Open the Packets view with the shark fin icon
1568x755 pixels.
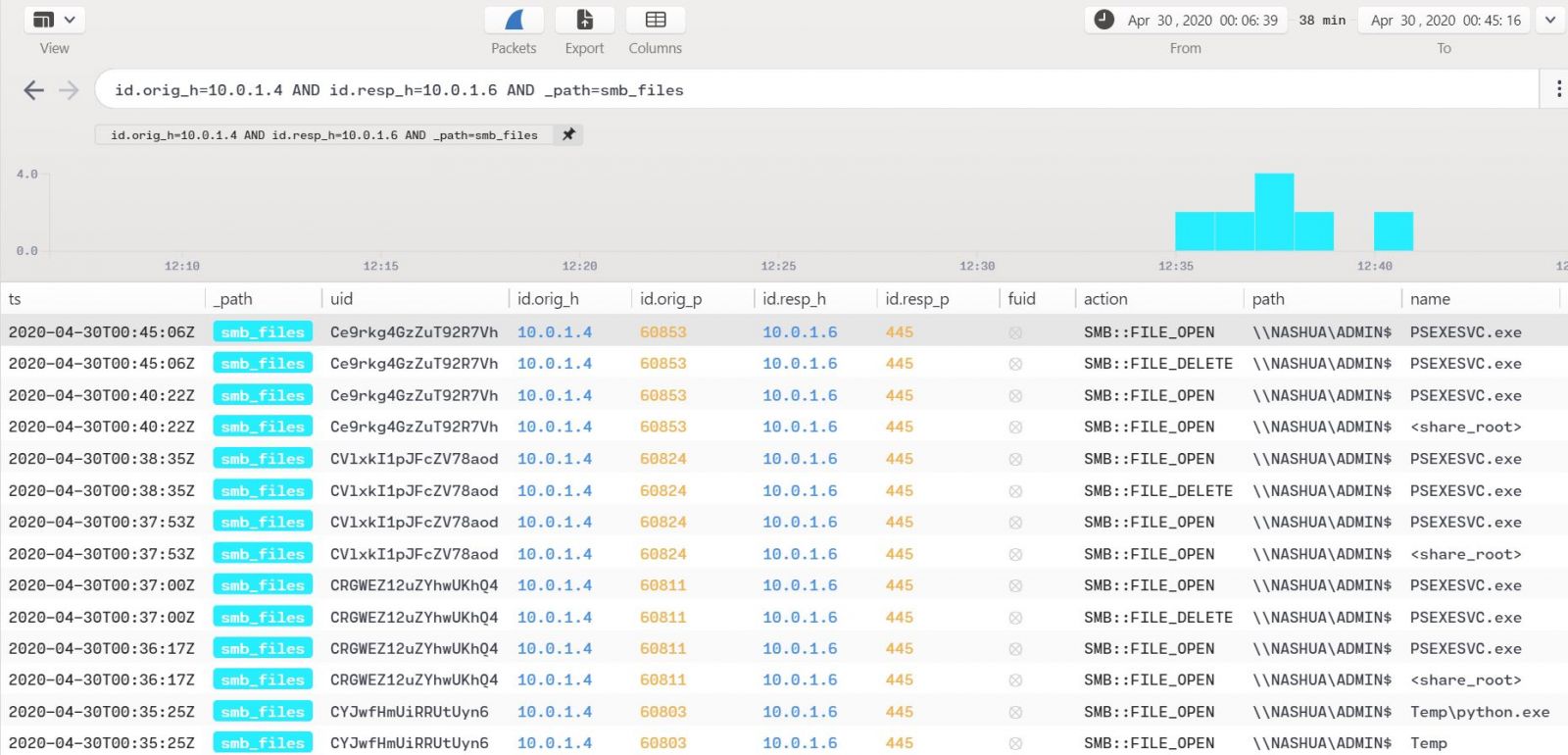(x=514, y=21)
